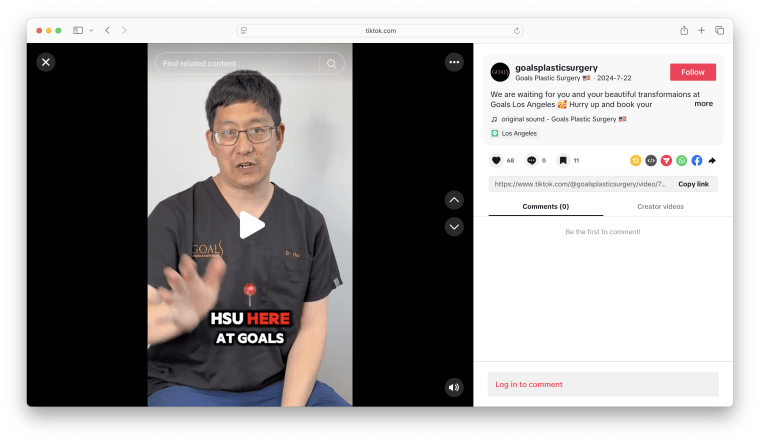The height and width of the screenshot is (442, 760).
Task: Bookmark the video to favorites
Action: point(563,160)
